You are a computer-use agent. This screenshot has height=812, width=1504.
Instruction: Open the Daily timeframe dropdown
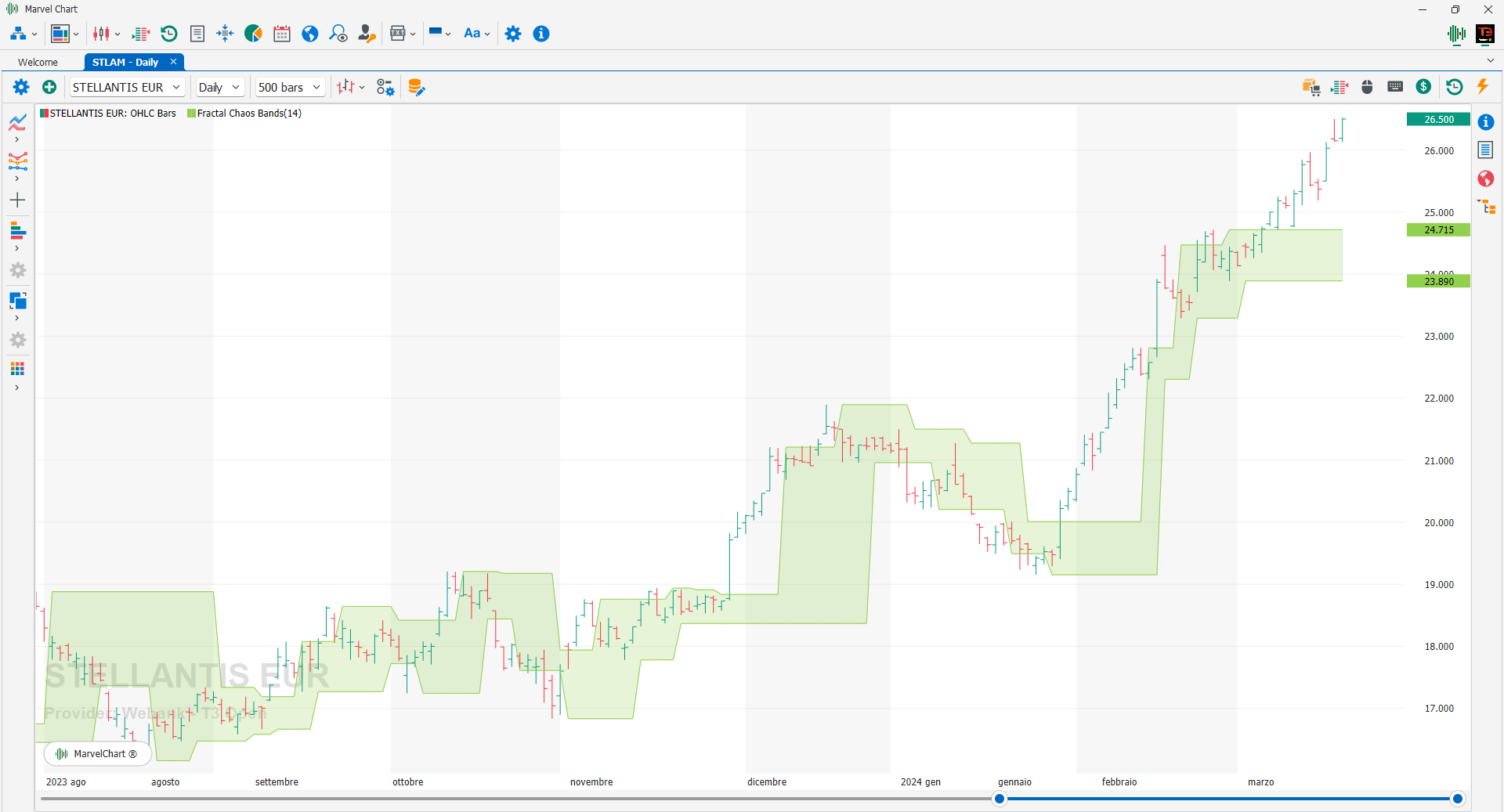[x=219, y=87]
